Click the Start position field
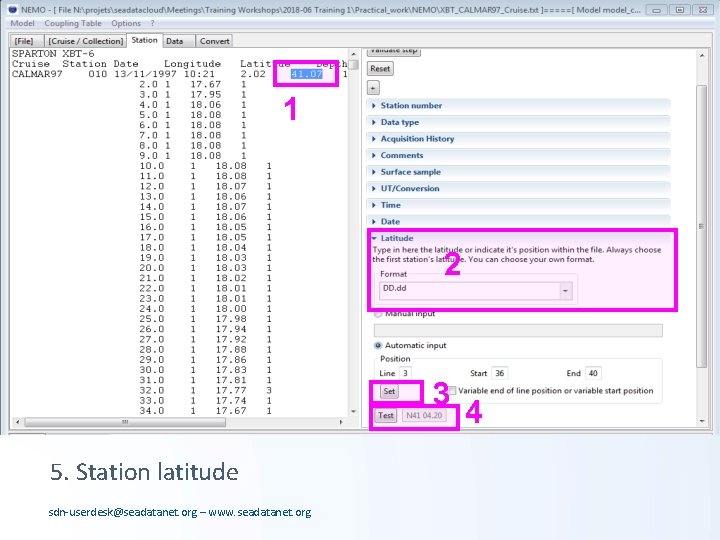 tap(500, 373)
